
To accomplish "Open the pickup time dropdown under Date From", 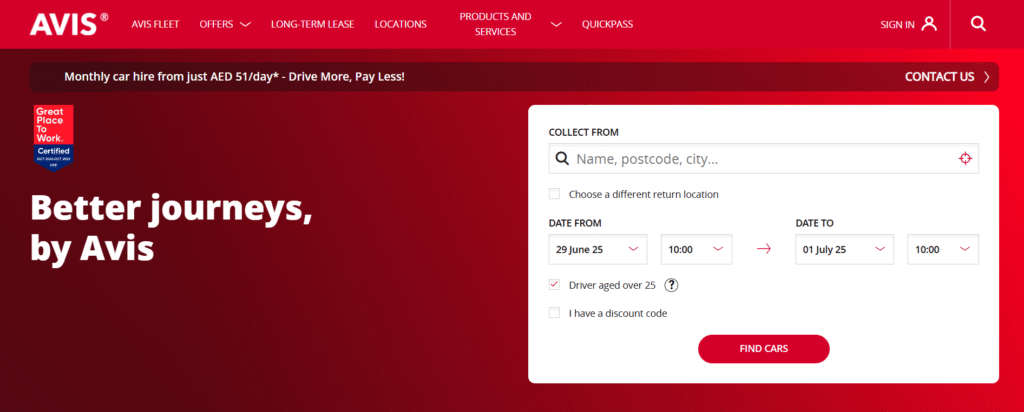I will pyautogui.click(x=696, y=249).
